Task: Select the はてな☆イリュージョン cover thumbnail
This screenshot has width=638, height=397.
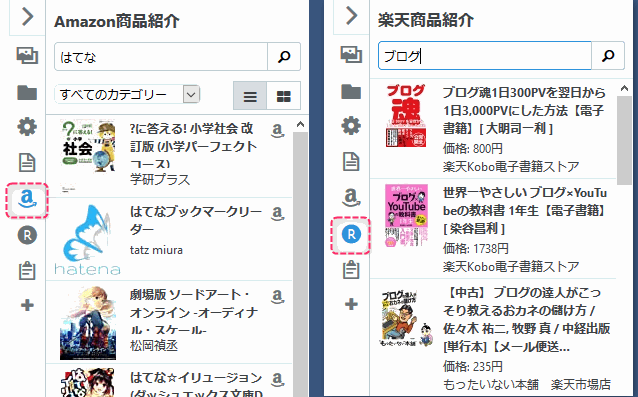Action: [87, 383]
